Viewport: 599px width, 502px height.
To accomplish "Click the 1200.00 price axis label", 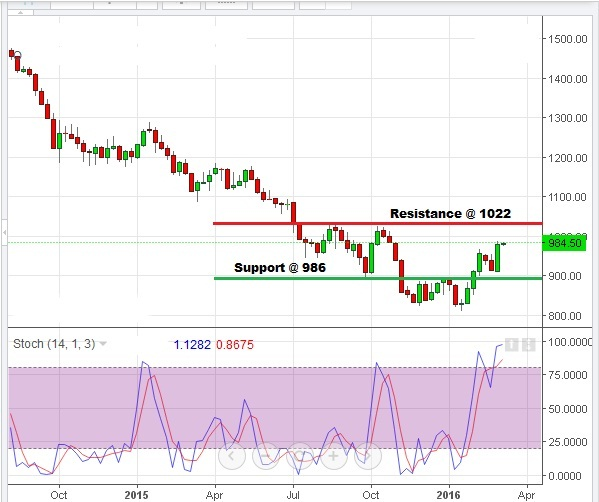I will coord(568,157).
